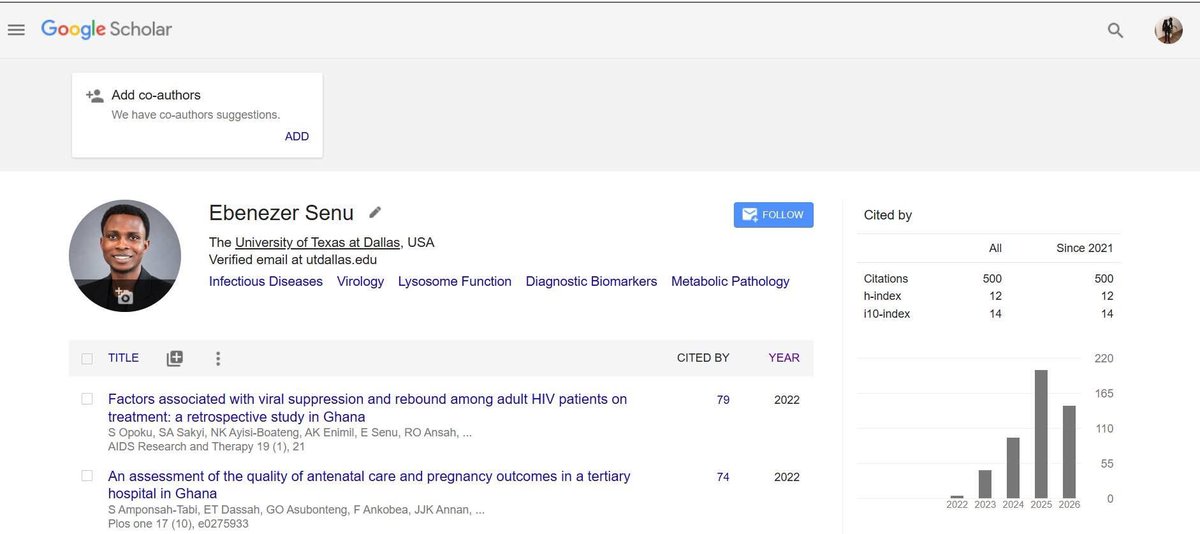1200x534 pixels.
Task: Click the Google Scholar logo
Action: tap(106, 29)
